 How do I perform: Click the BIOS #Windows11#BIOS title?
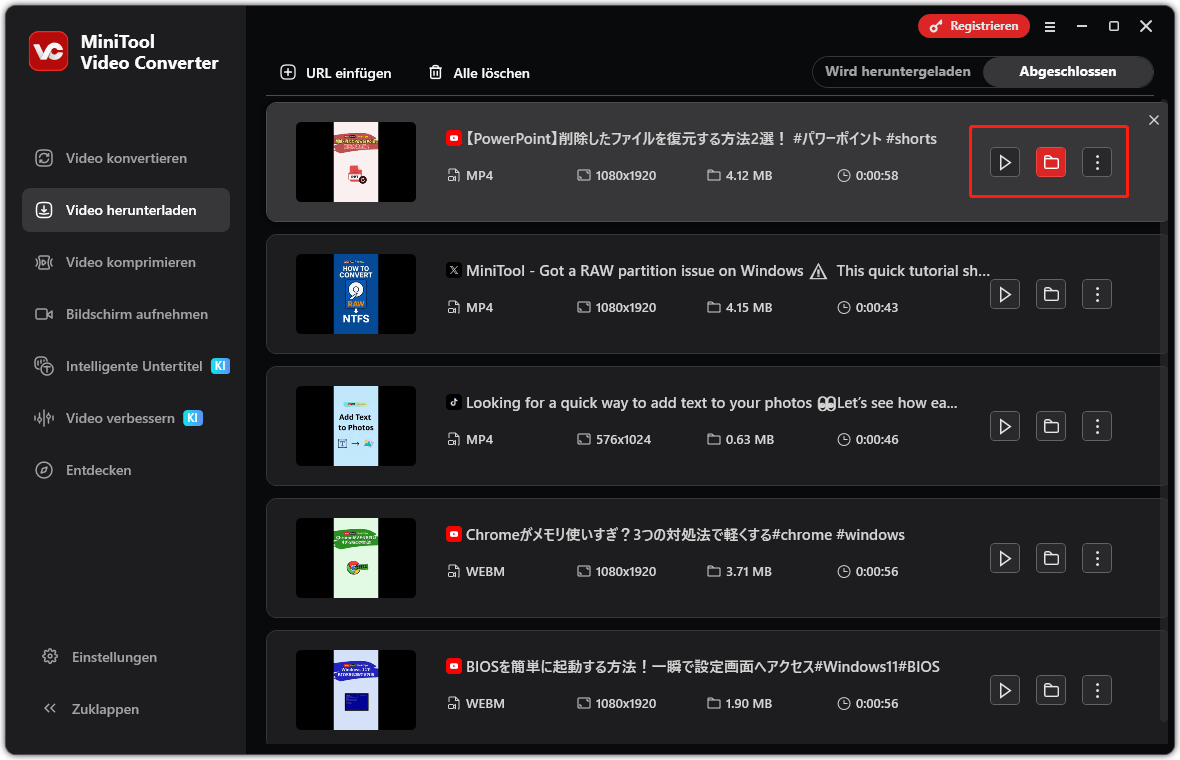(x=702, y=667)
